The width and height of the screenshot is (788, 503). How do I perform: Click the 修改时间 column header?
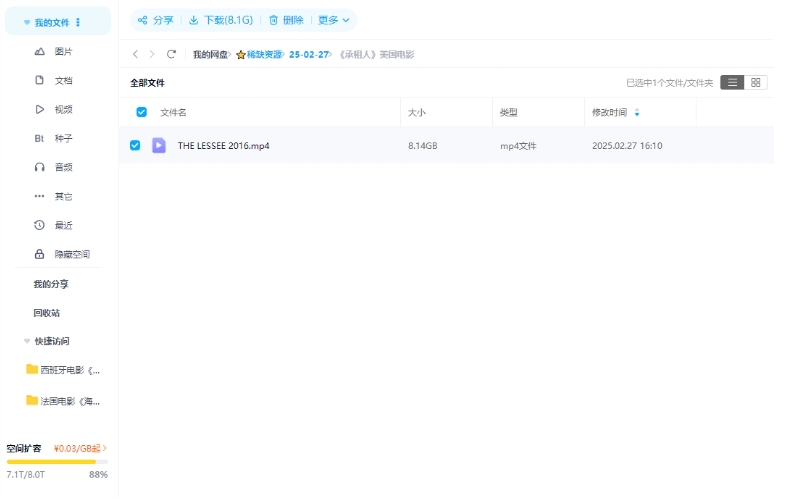pyautogui.click(x=609, y=113)
